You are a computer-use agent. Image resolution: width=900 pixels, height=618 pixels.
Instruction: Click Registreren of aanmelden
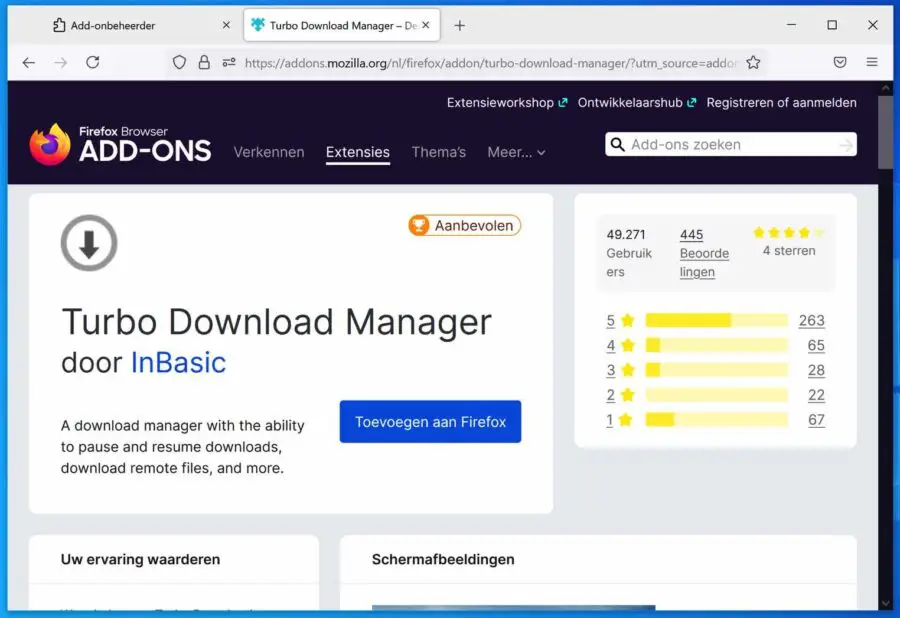coord(781,103)
